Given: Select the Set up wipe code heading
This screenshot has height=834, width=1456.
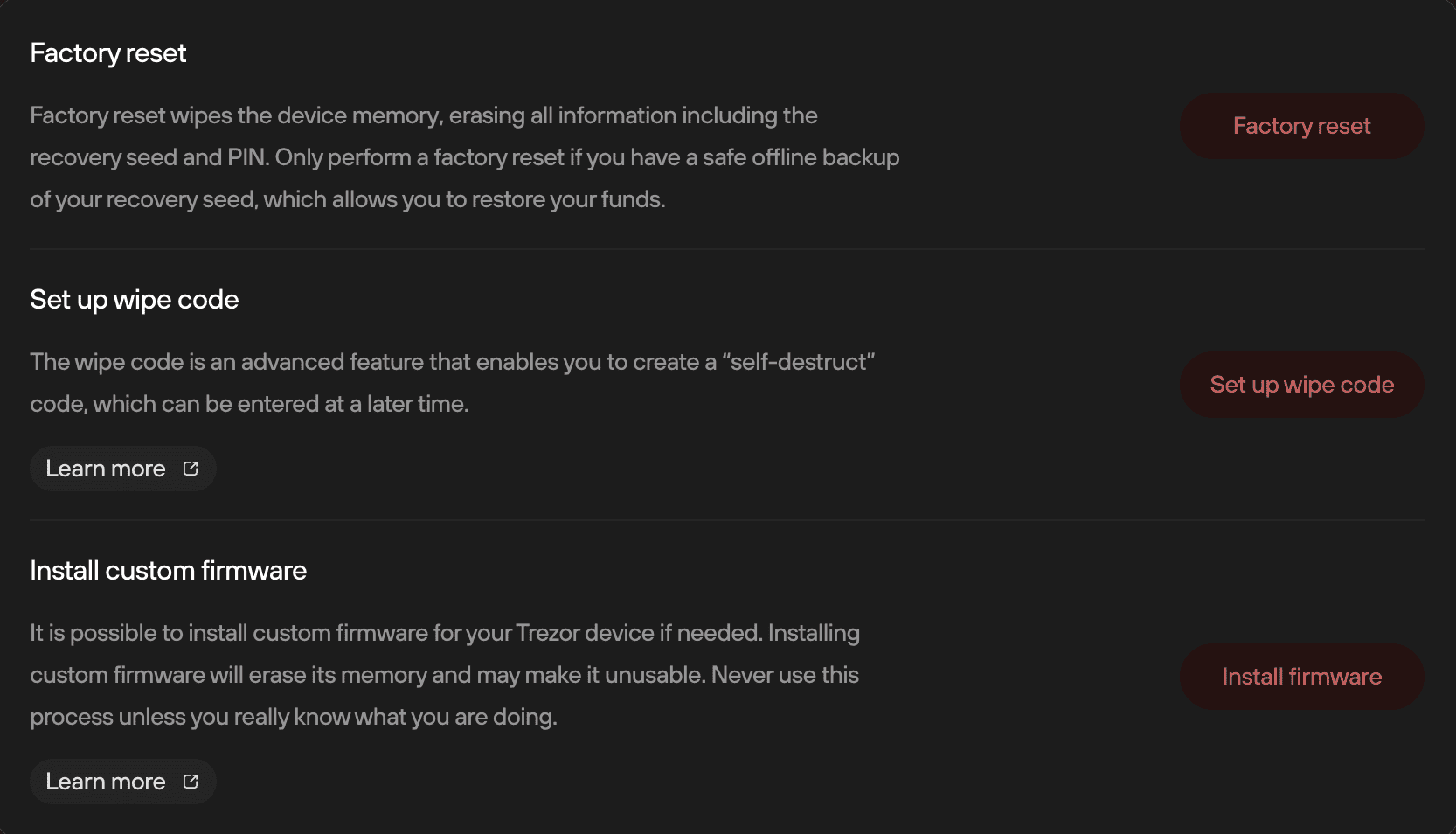Looking at the screenshot, I should click(135, 300).
